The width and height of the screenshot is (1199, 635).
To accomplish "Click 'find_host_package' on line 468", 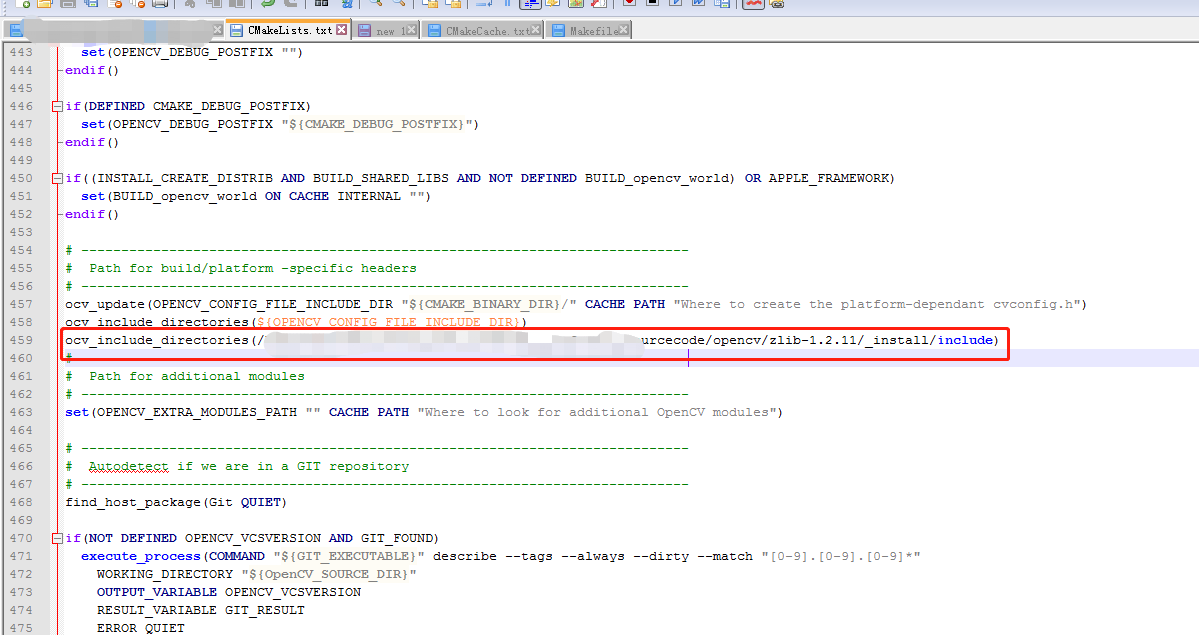I will 133,503.
